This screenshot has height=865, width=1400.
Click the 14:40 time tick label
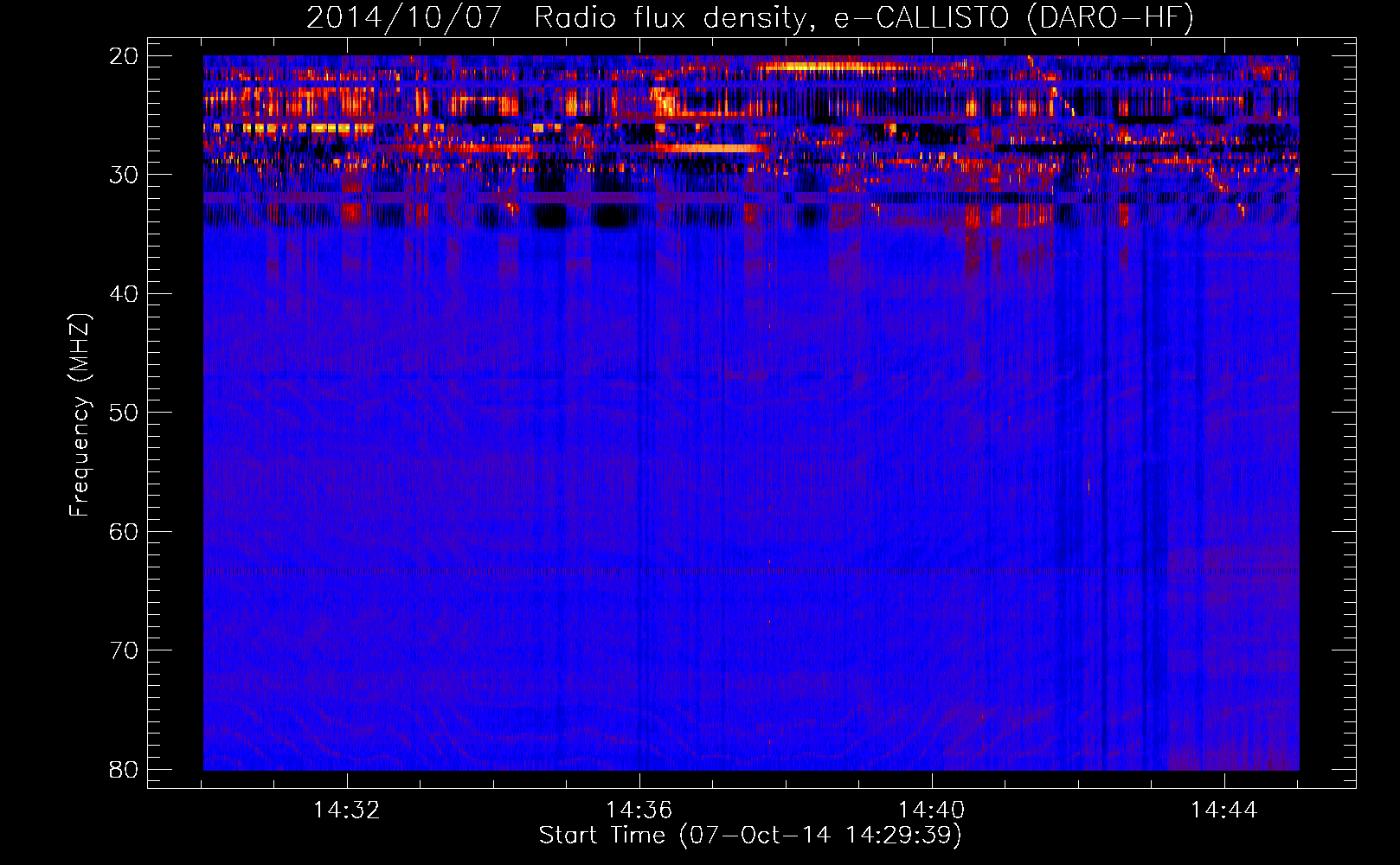click(x=932, y=811)
